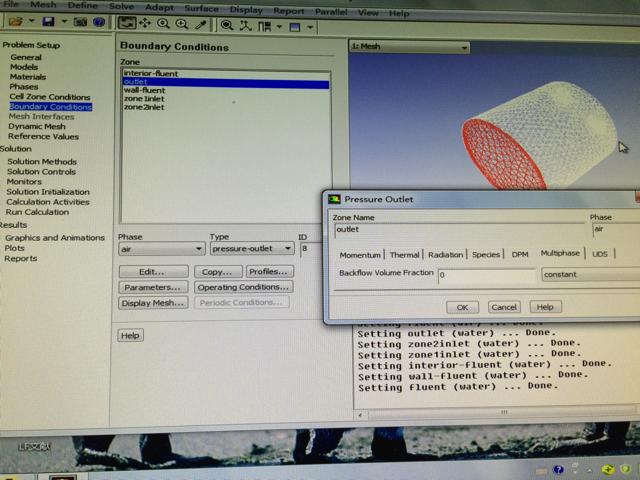
Task: Select Materials in navigation tree
Action: tap(28, 77)
